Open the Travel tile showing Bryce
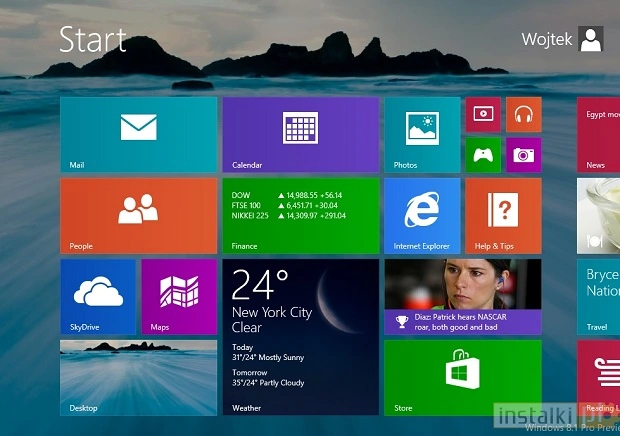 click(x=598, y=297)
